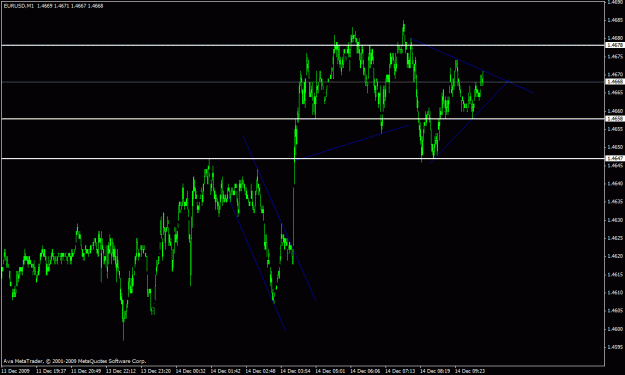
Task: Click the Ava MetaTrader copyright text
Action: click(x=75, y=361)
